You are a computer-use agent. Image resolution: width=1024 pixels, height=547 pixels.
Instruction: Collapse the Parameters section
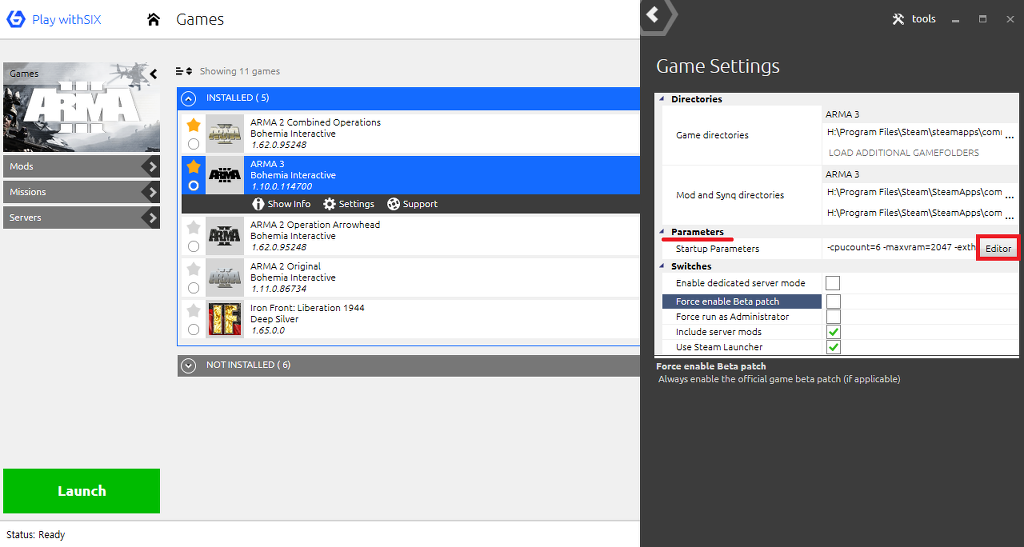tap(662, 232)
